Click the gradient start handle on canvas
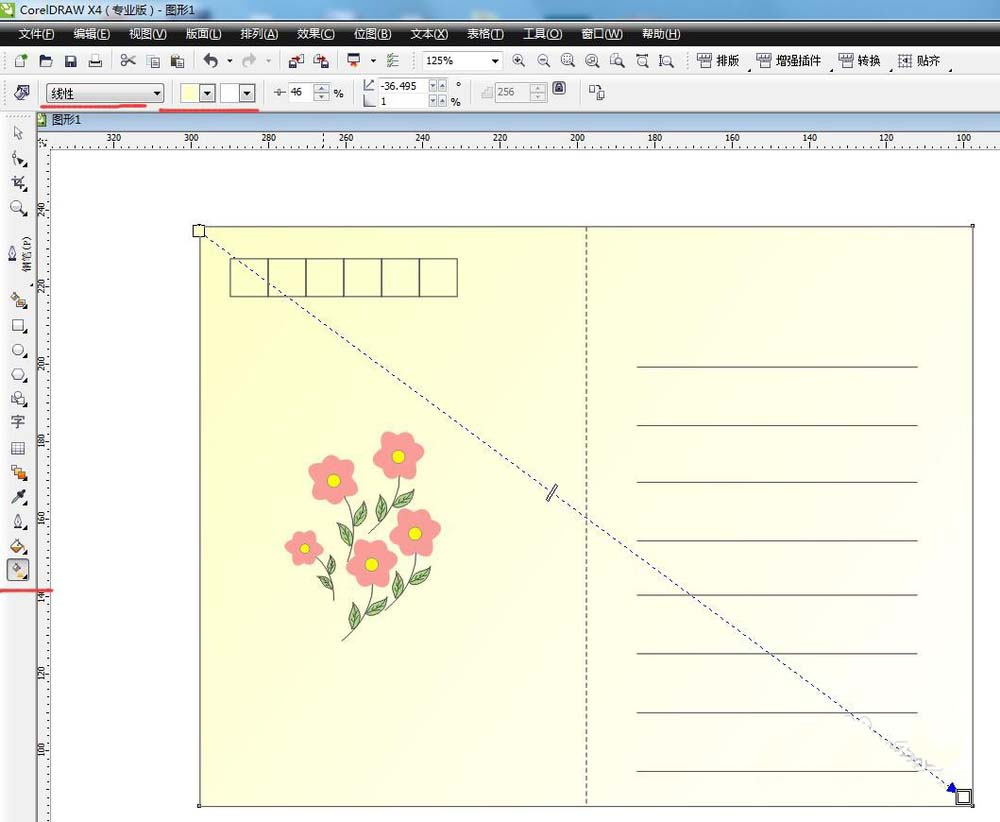This screenshot has width=1000, height=822. click(x=199, y=231)
